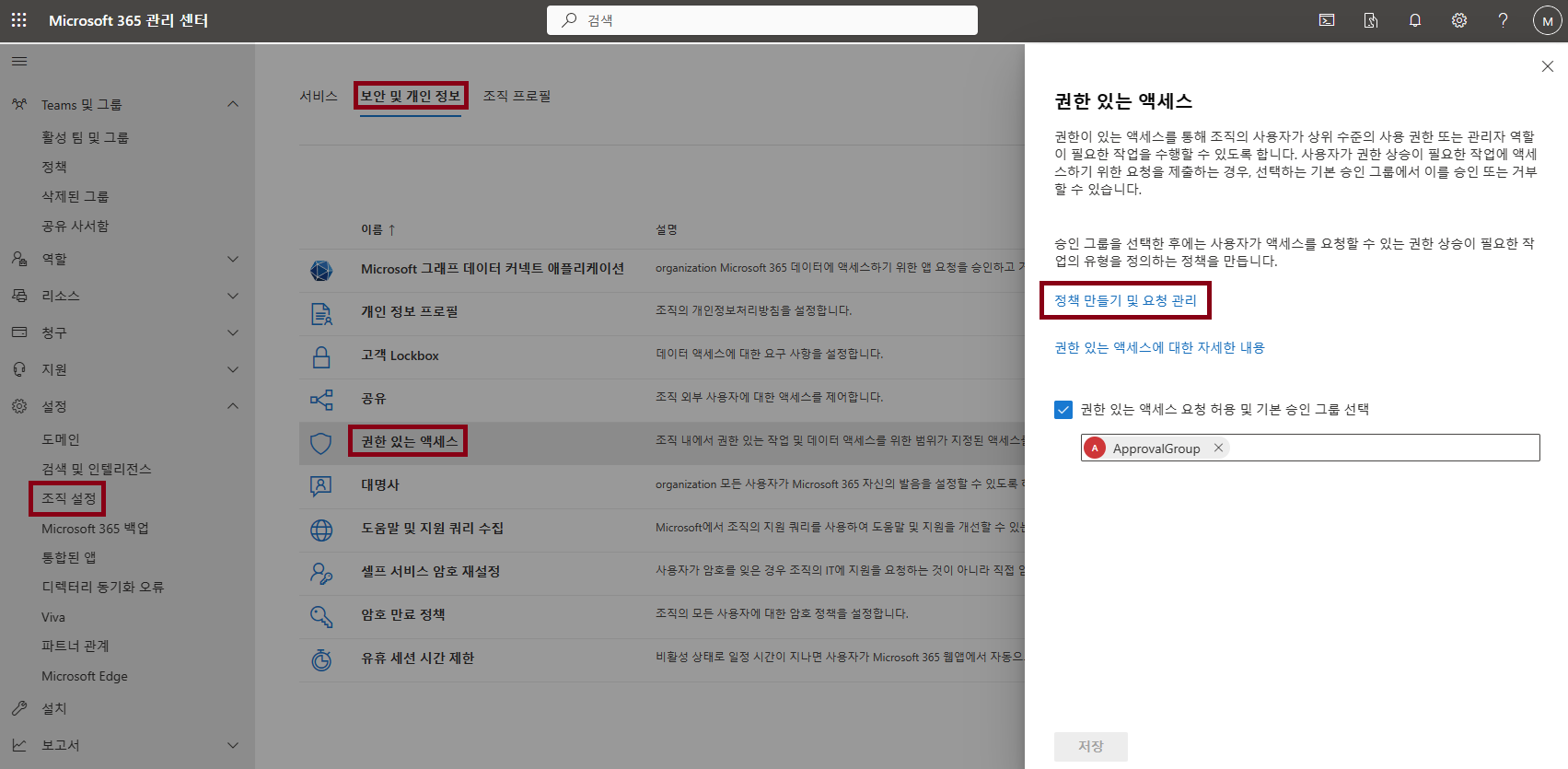Open Viva in sidebar
1568x769 pixels.
pos(53,617)
